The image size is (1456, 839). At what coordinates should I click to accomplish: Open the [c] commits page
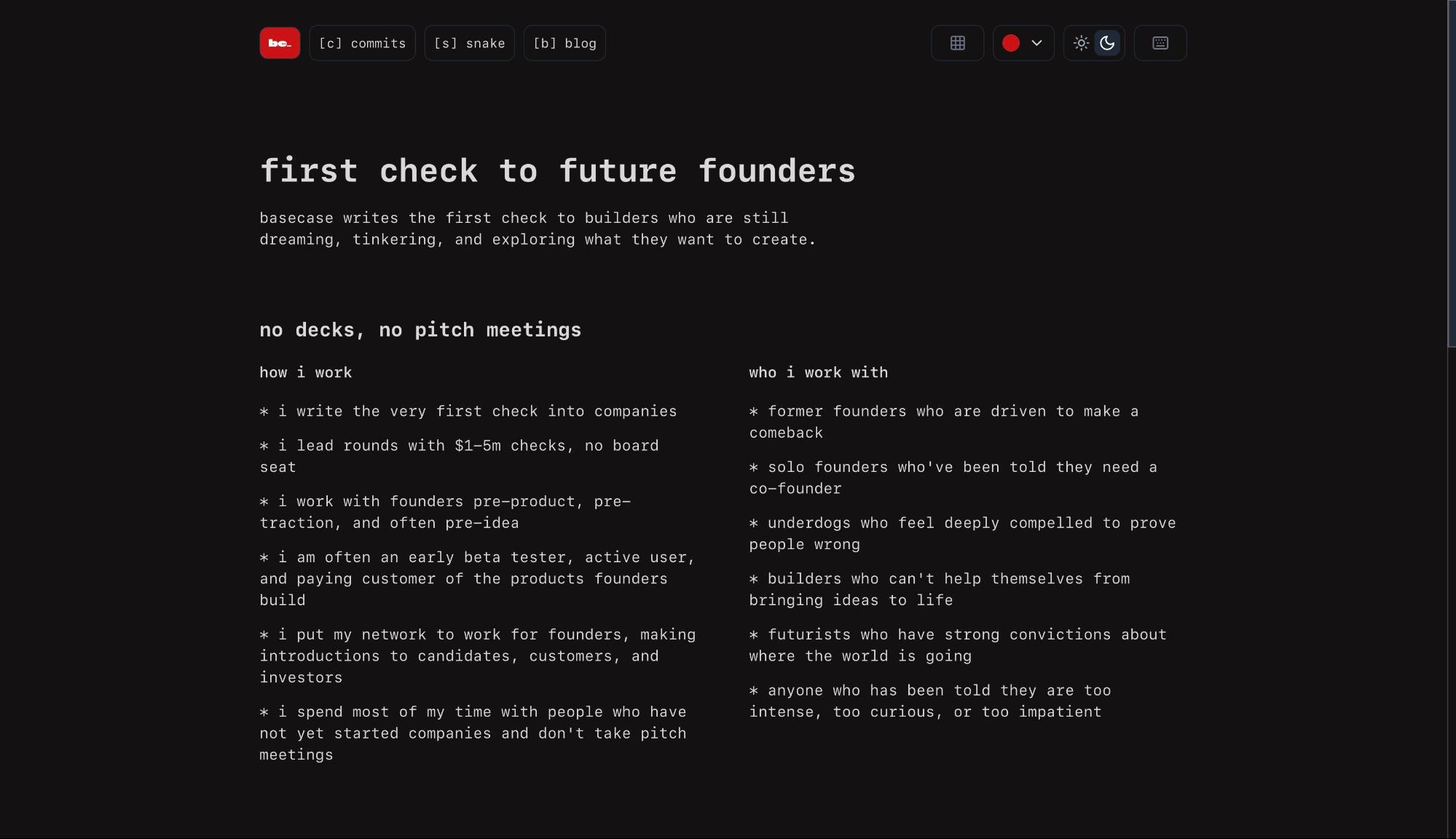pyautogui.click(x=363, y=43)
